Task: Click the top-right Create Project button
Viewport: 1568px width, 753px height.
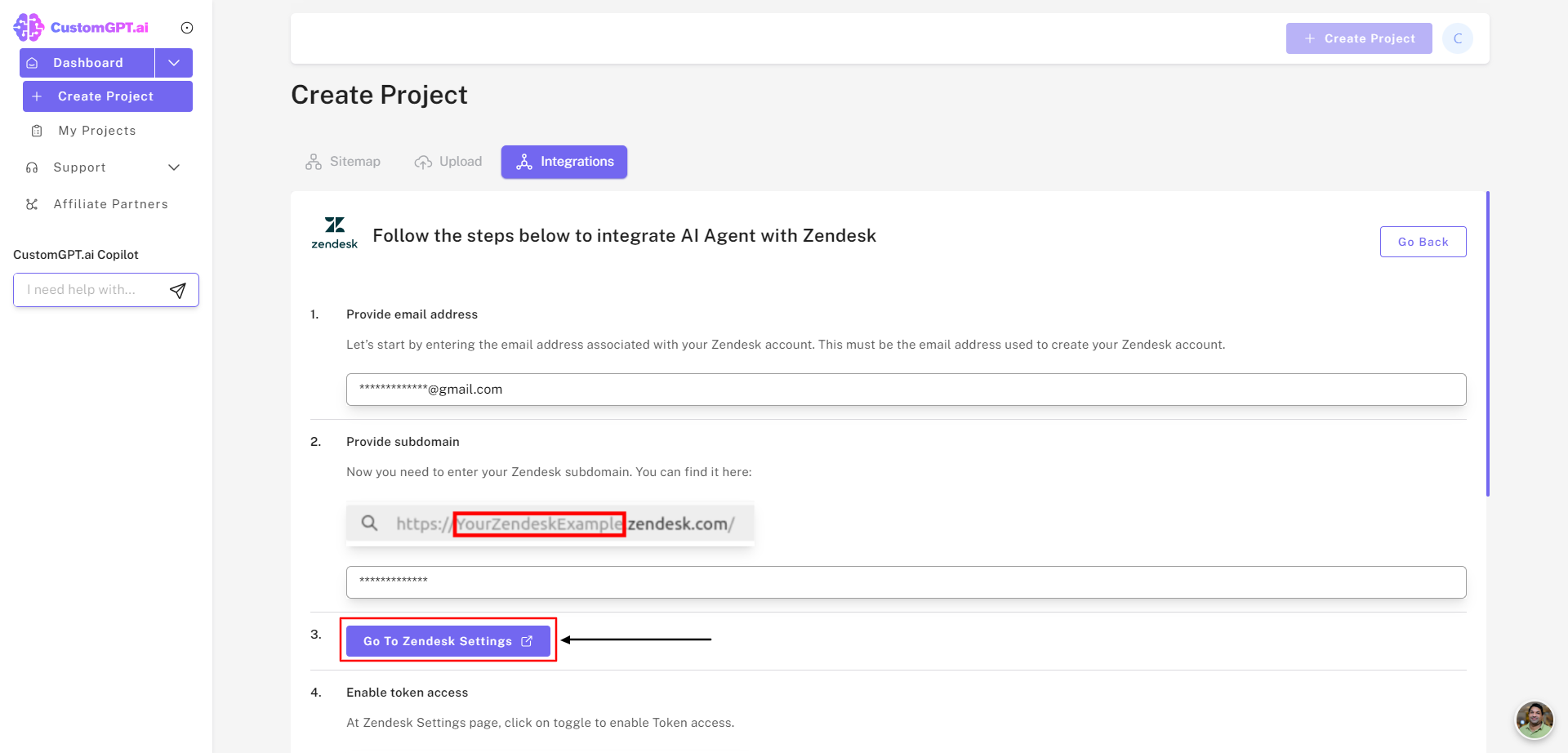Action: tap(1359, 38)
